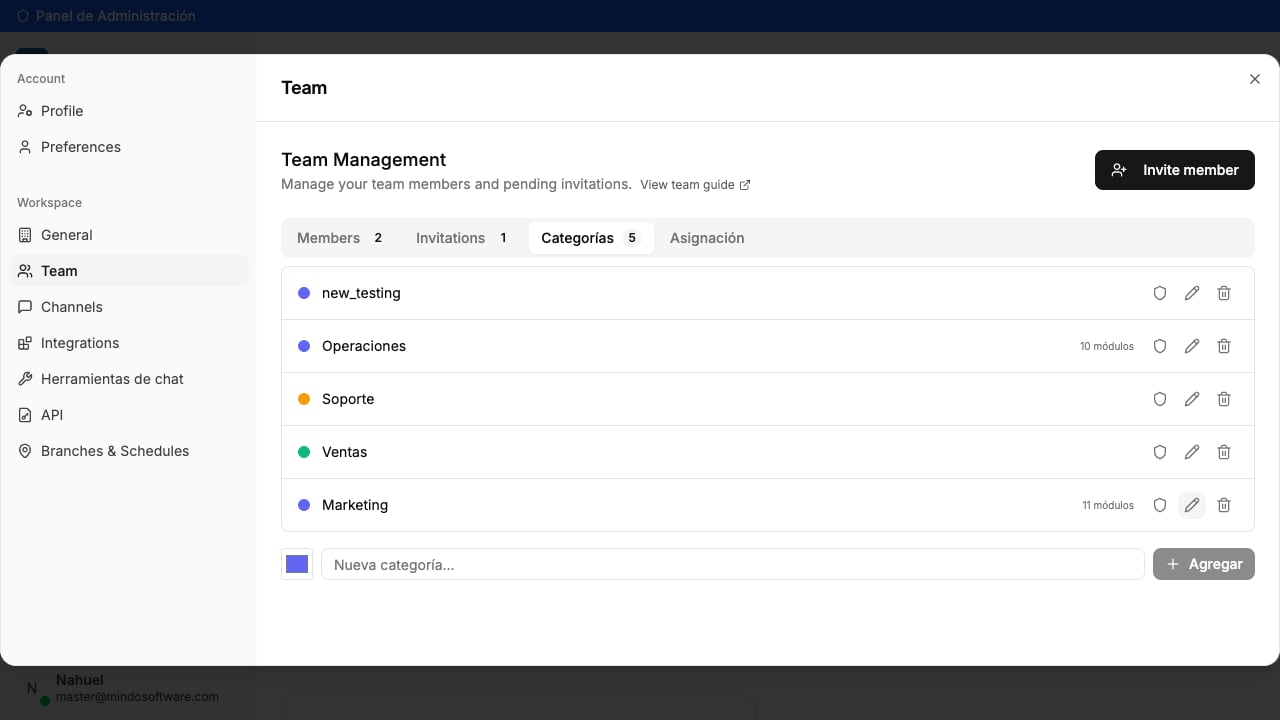Delete the Ventas category
1280x720 pixels.
click(1224, 452)
